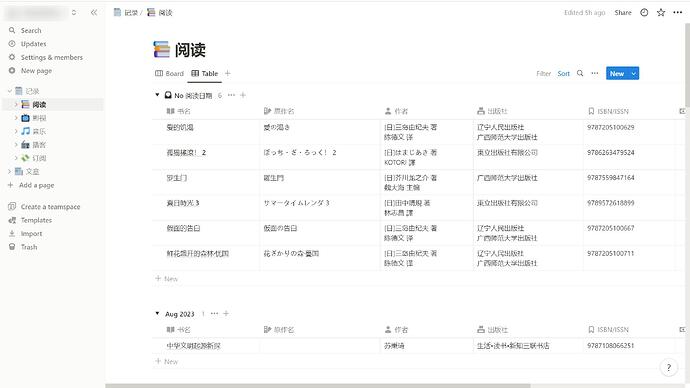Select the Table view tab
This screenshot has width=690, height=388.
pos(205,73)
